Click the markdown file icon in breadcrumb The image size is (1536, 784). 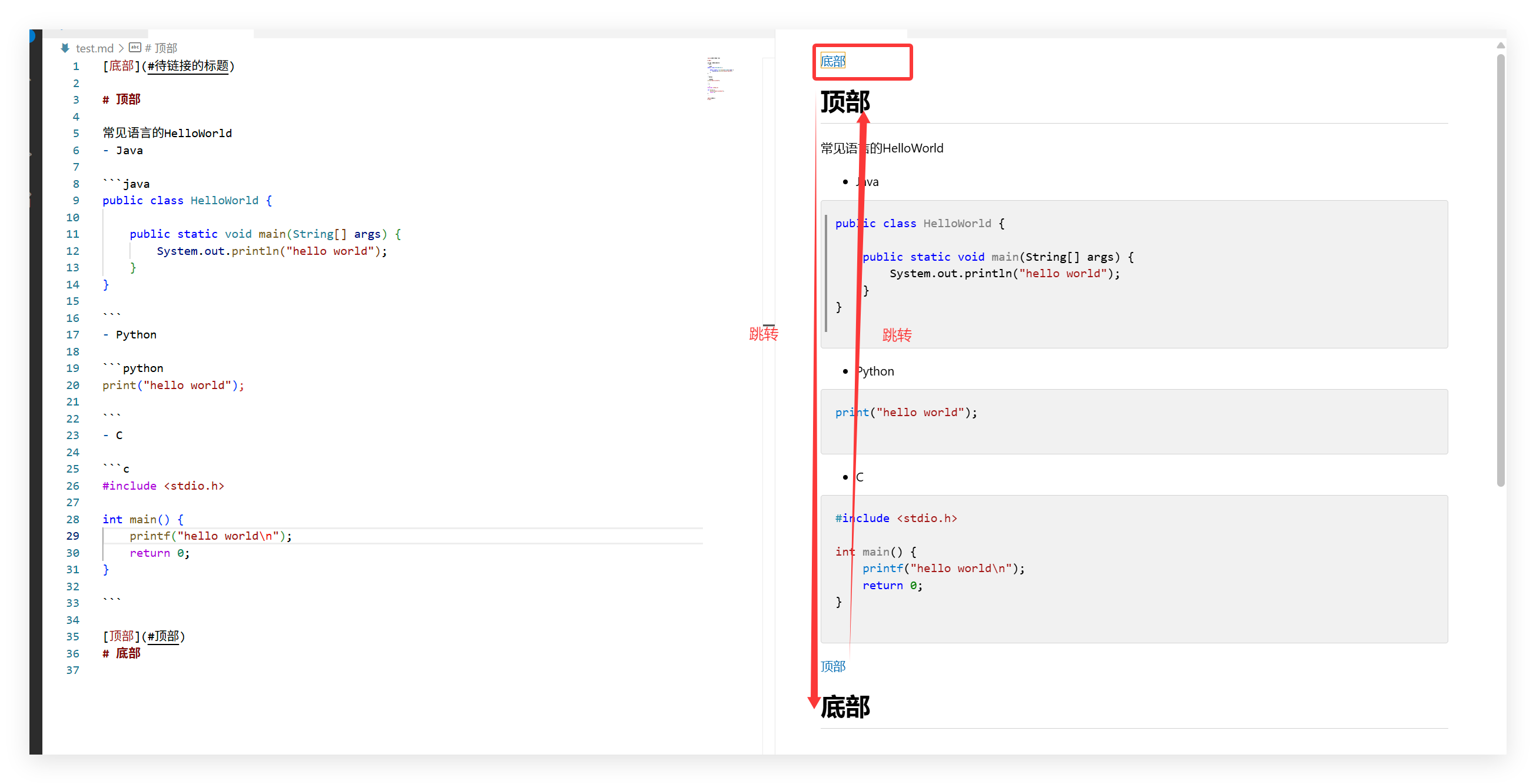pos(65,48)
